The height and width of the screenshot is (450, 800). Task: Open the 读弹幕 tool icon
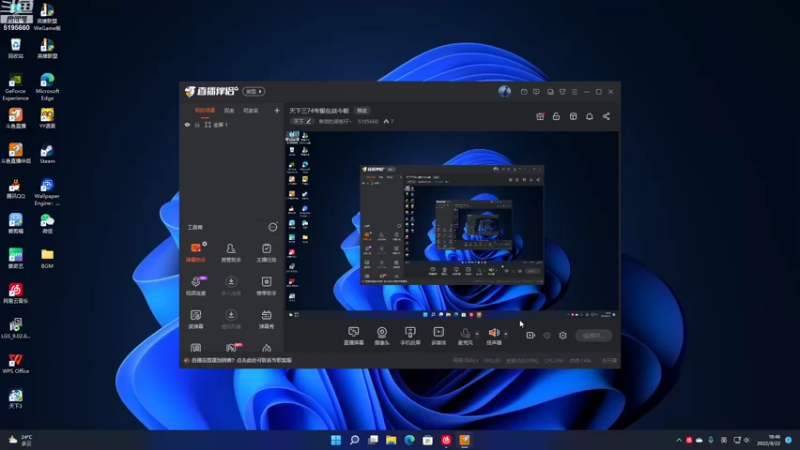pyautogui.click(x=196, y=319)
